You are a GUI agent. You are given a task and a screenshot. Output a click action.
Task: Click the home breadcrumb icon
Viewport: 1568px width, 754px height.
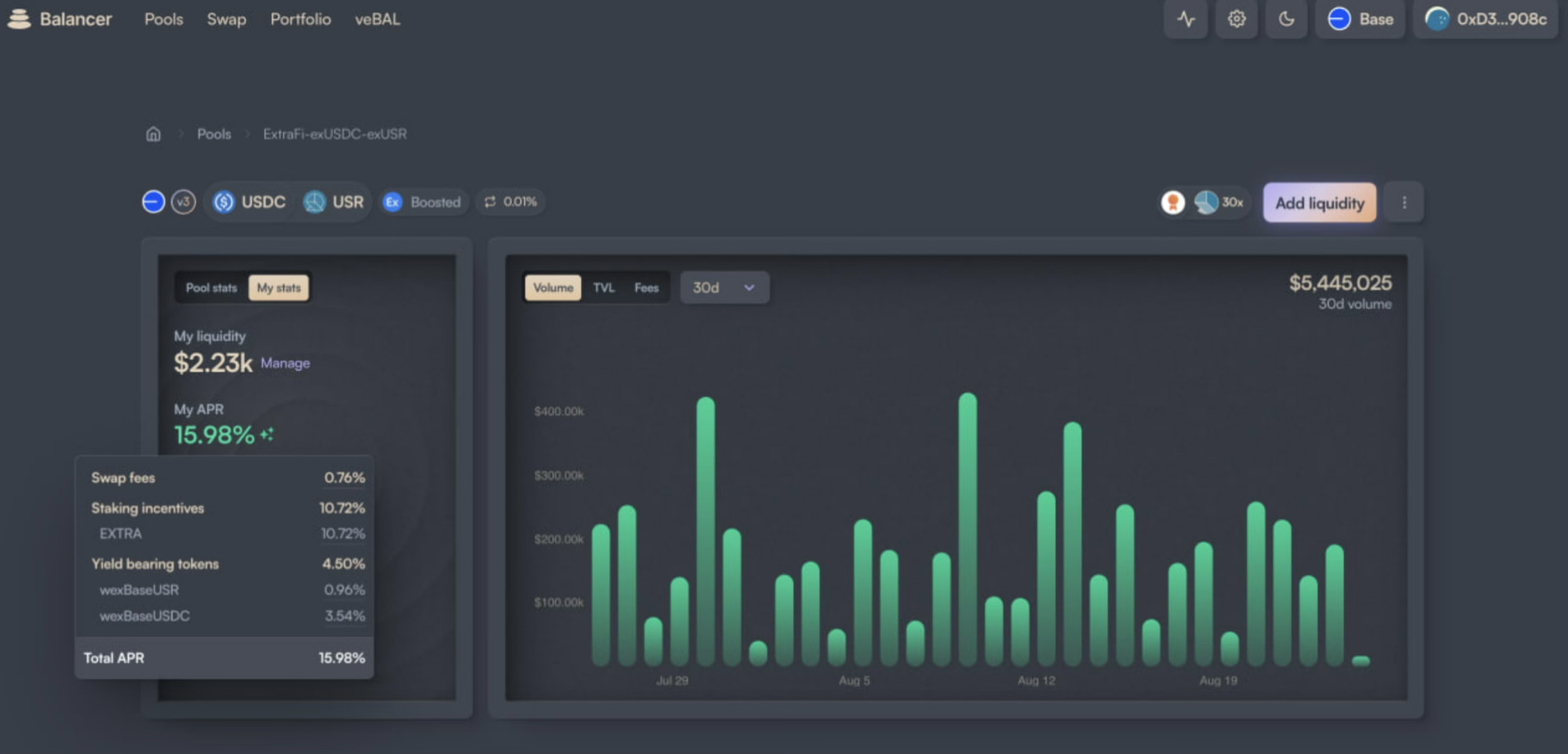click(153, 134)
